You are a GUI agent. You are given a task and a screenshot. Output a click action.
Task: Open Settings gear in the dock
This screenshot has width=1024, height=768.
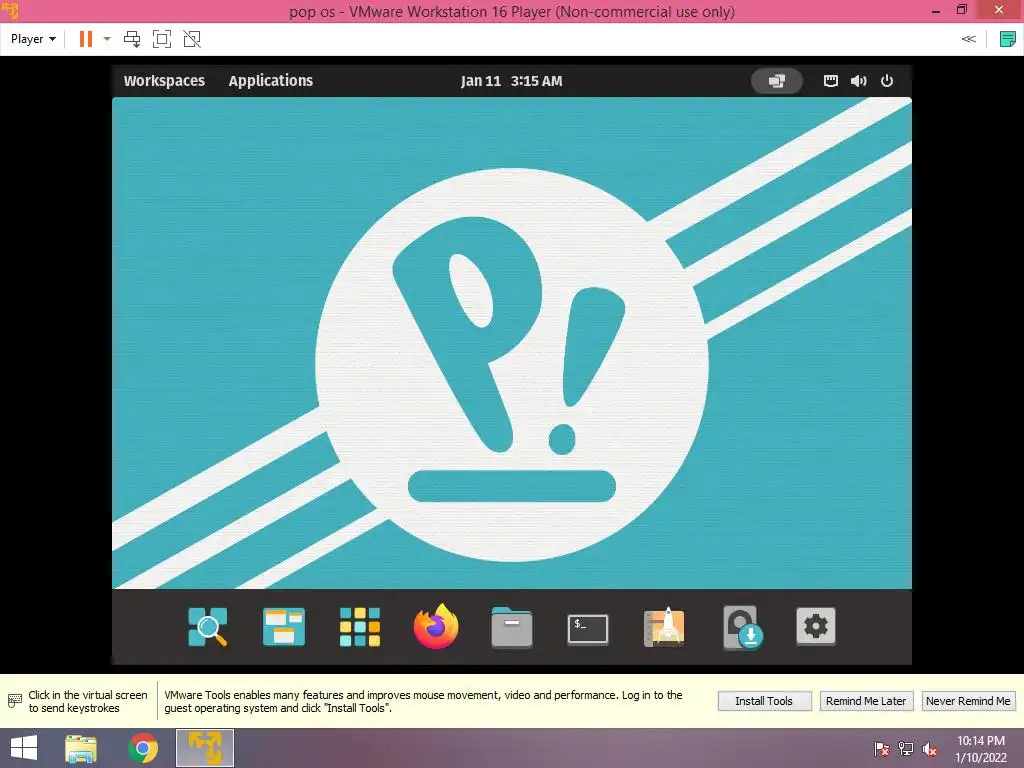[x=816, y=626]
